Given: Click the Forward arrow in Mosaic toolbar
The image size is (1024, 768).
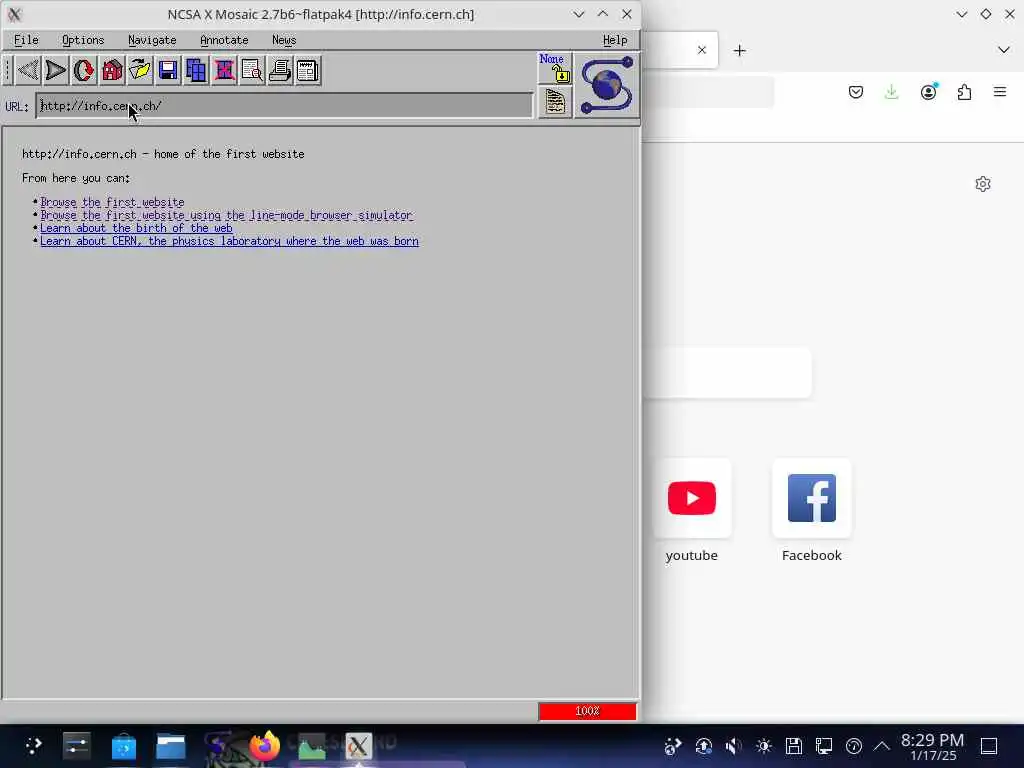Looking at the screenshot, I should (56, 70).
